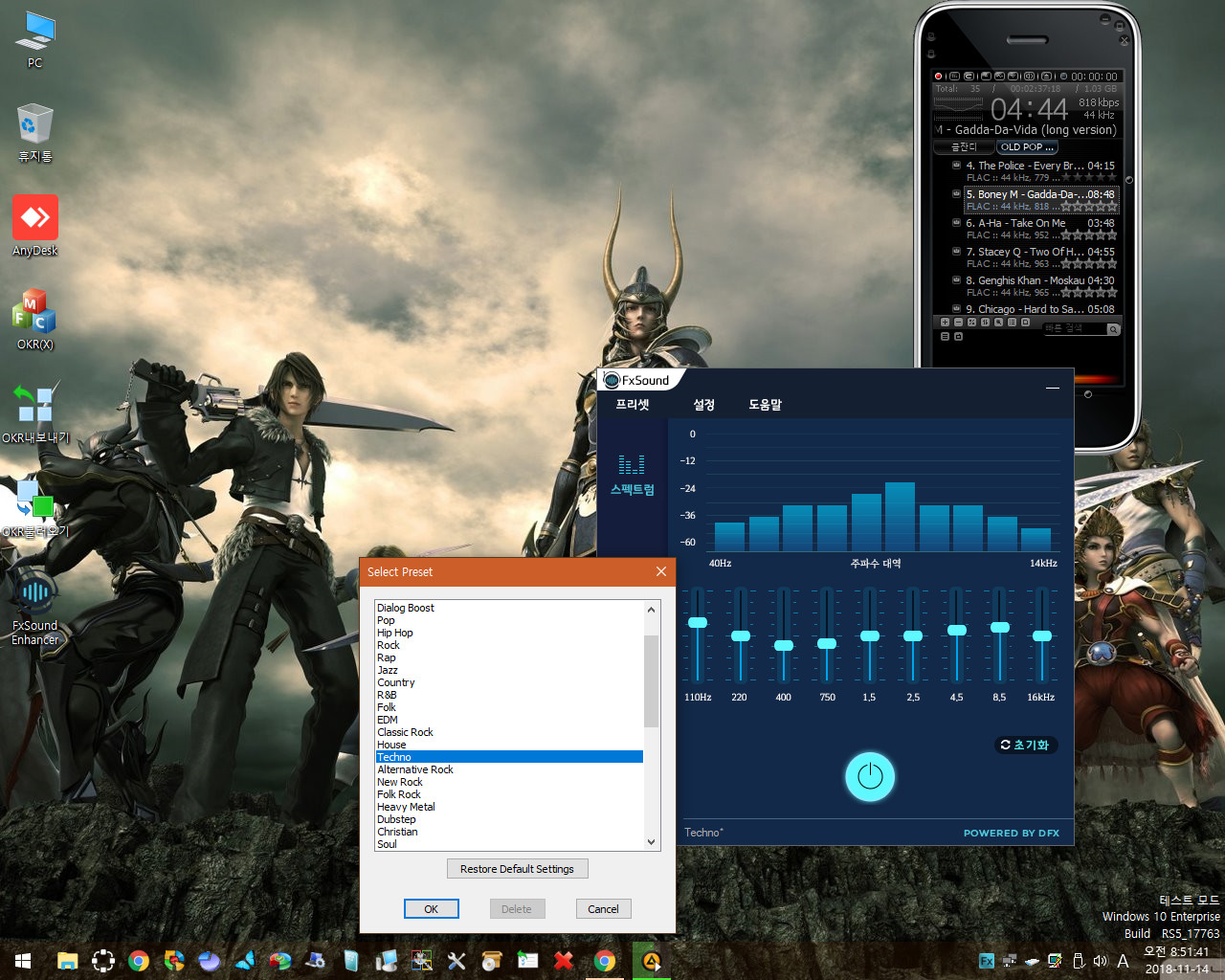Screen dimensions: 1225x980
Task: Click the POWERED BY DFX link
Action: pyautogui.click(x=1012, y=833)
